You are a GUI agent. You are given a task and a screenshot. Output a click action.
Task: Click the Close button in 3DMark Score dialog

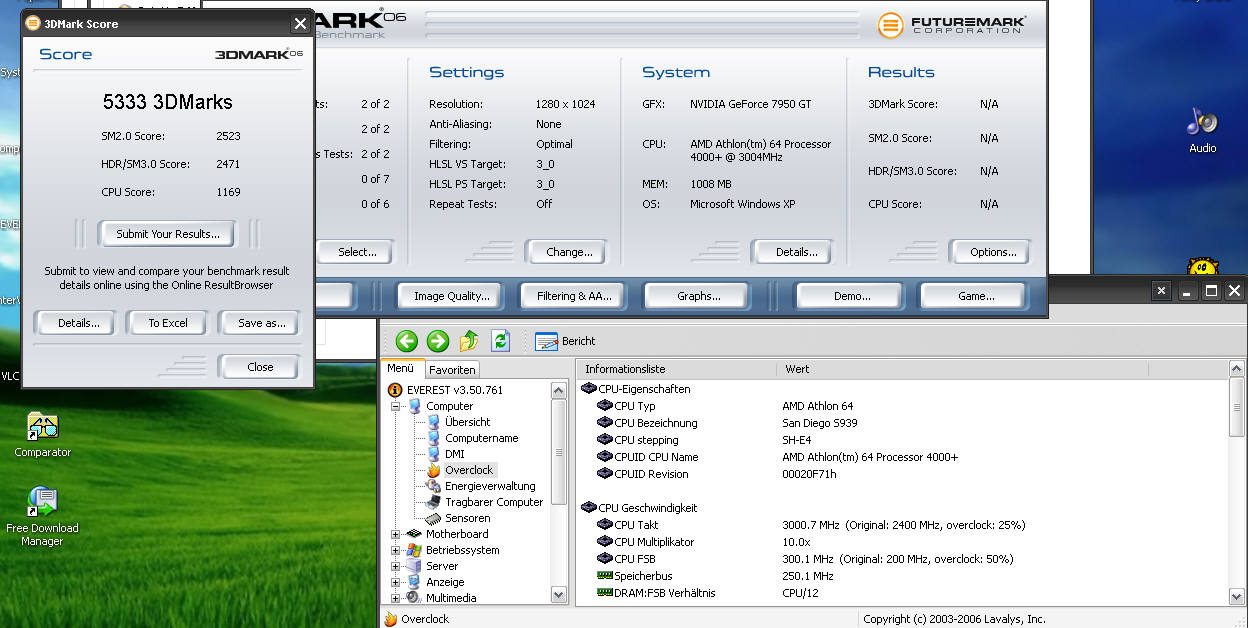coord(260,367)
